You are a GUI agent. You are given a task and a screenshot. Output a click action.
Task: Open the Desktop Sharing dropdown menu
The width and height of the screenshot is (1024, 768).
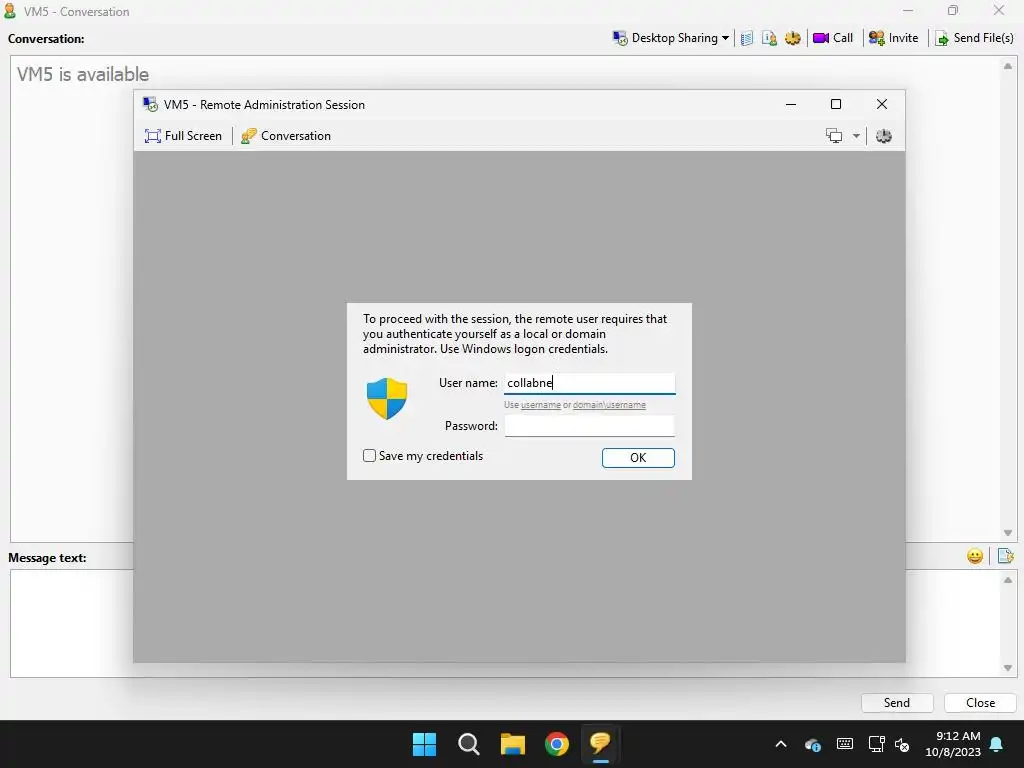pos(670,38)
